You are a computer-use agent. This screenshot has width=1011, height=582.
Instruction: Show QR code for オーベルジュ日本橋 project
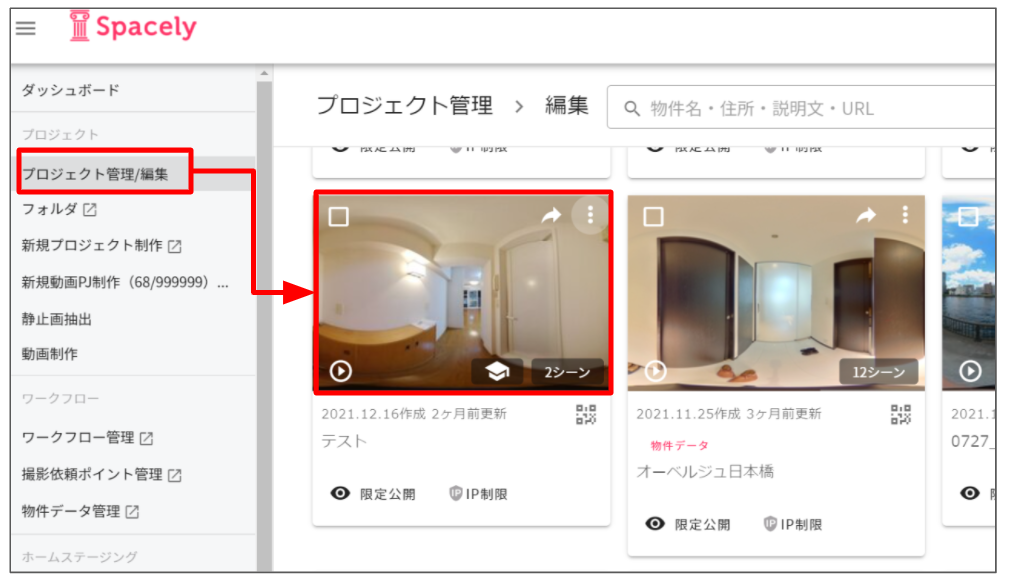pyautogui.click(x=901, y=414)
